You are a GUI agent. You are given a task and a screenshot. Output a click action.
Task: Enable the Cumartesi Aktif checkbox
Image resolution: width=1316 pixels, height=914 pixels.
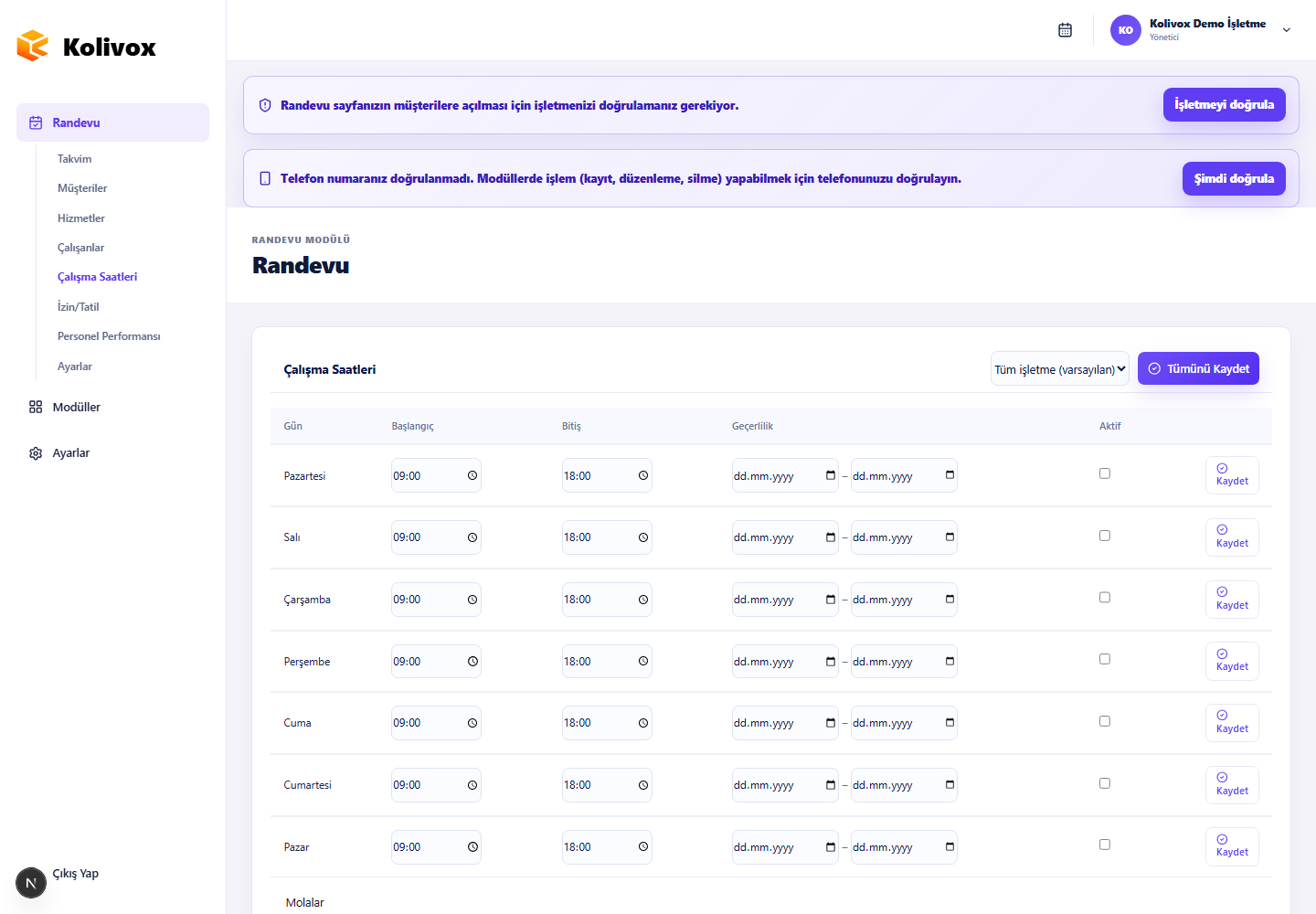coord(1105,783)
